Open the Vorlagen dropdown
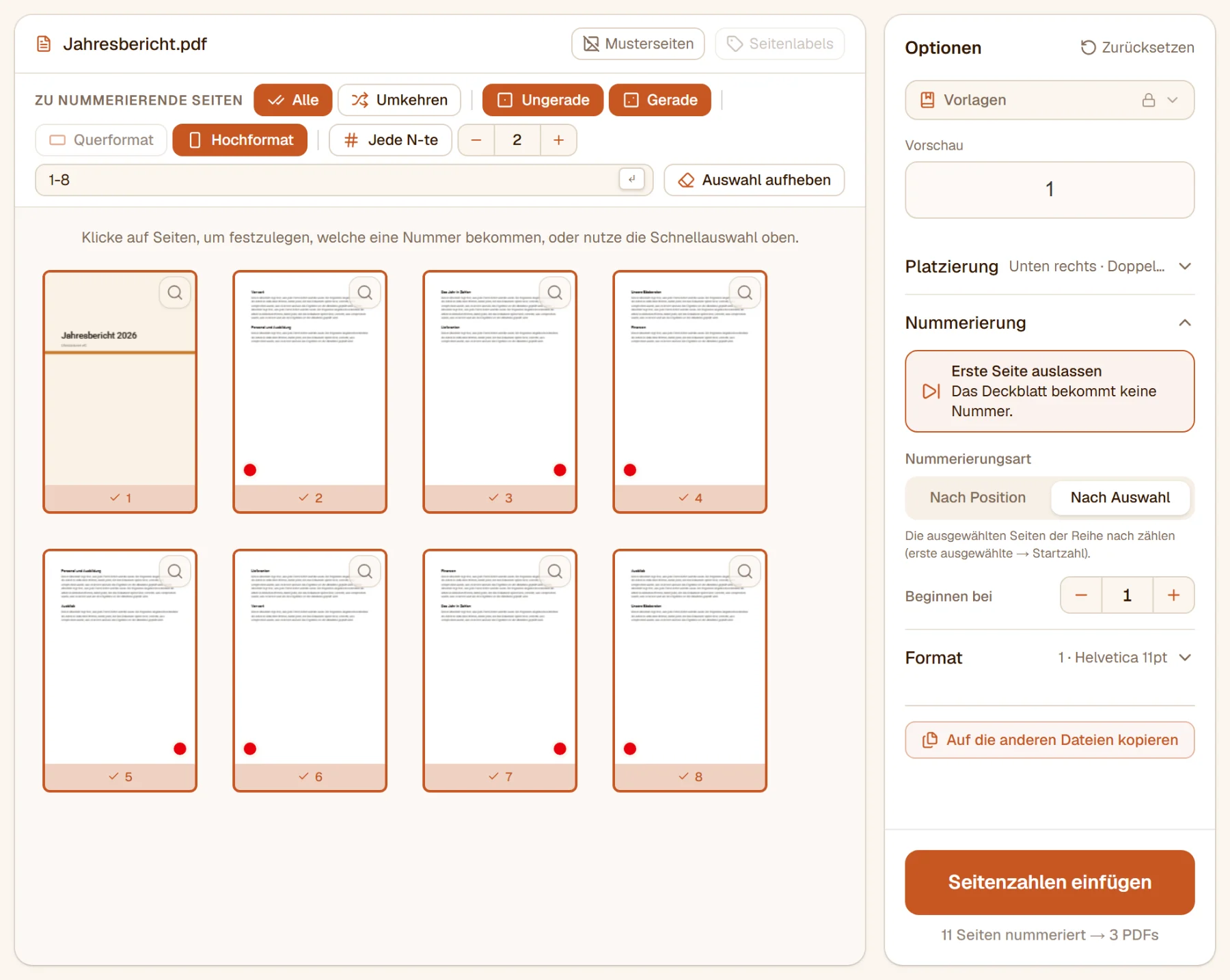Viewport: 1230px width, 980px height. [x=1050, y=100]
